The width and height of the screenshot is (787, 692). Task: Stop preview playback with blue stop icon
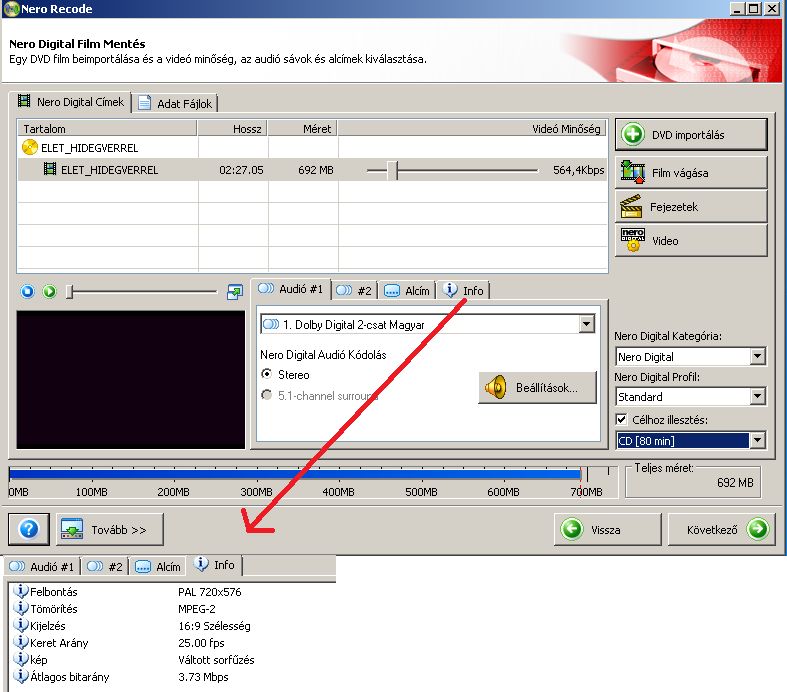click(28, 292)
